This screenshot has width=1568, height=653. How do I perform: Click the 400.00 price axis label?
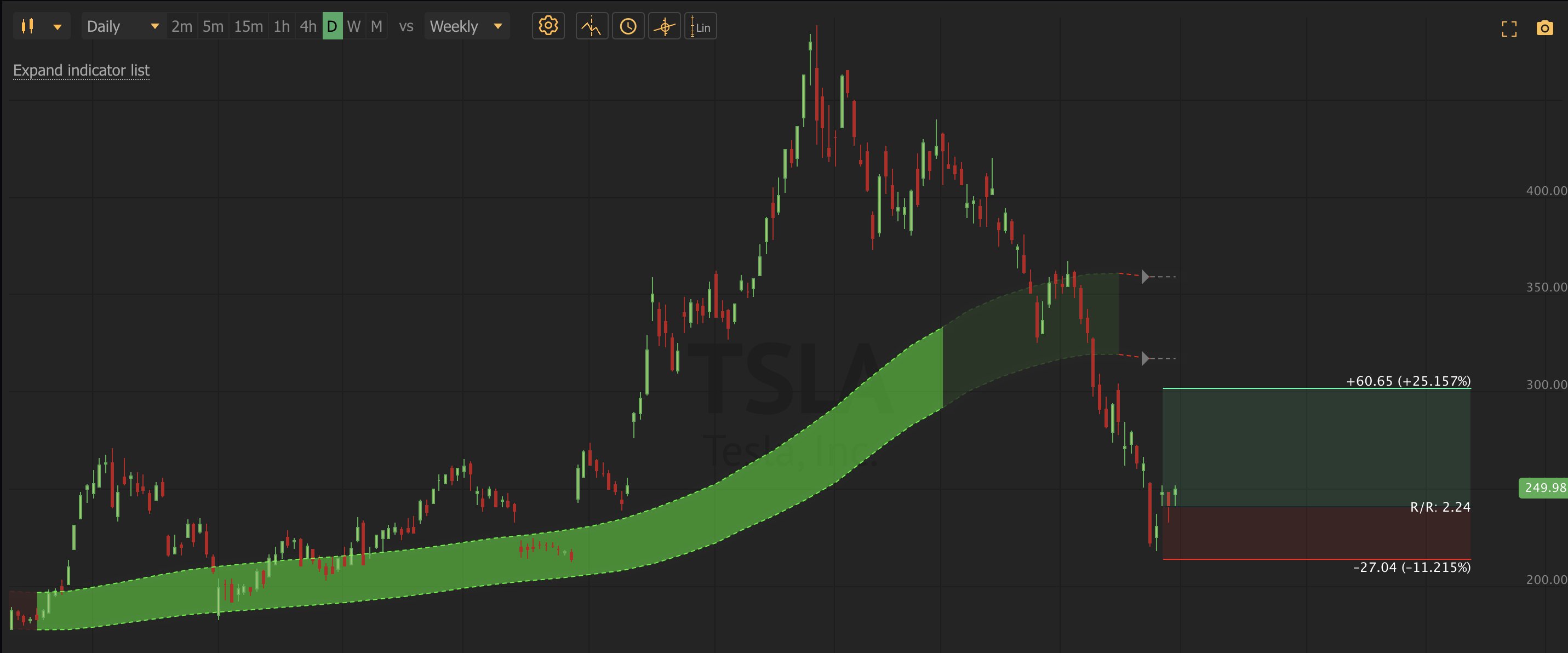(1546, 191)
